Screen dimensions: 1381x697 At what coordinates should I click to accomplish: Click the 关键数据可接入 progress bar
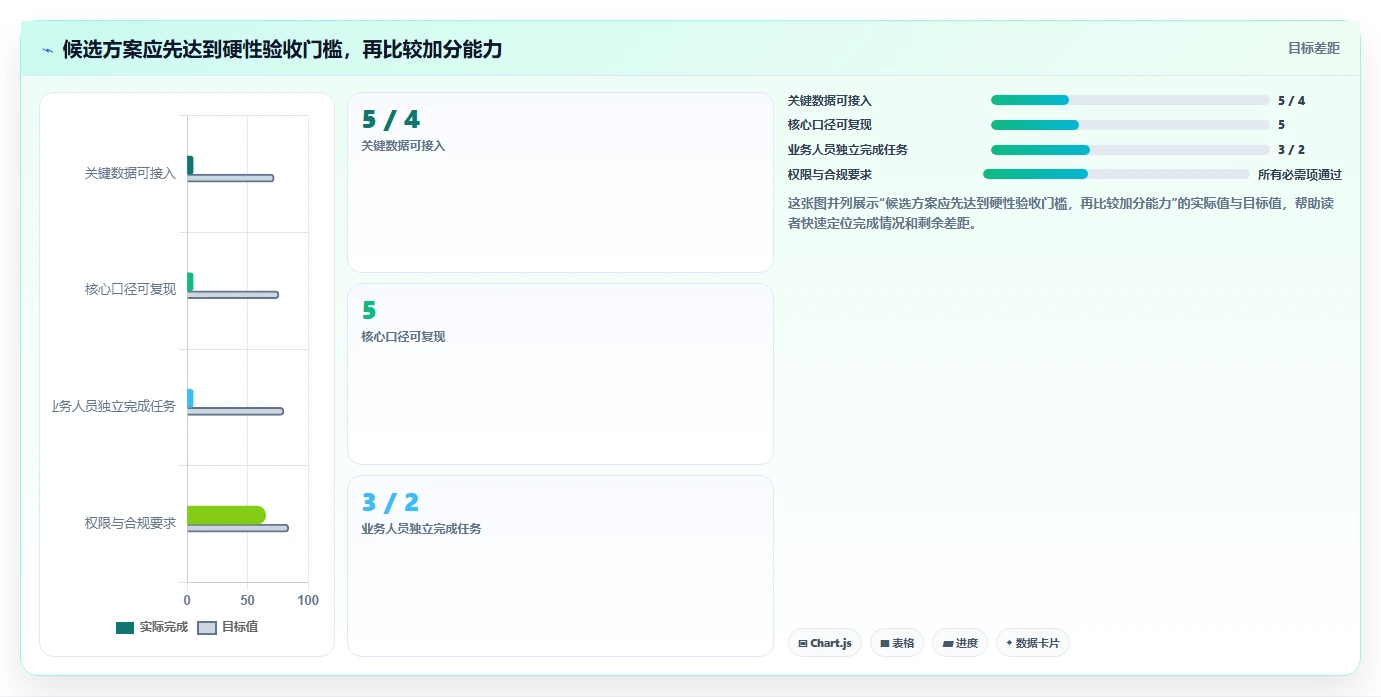click(x=1130, y=100)
